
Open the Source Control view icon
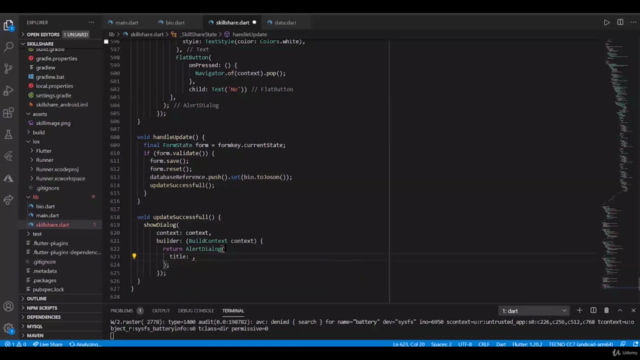(x=8, y=69)
